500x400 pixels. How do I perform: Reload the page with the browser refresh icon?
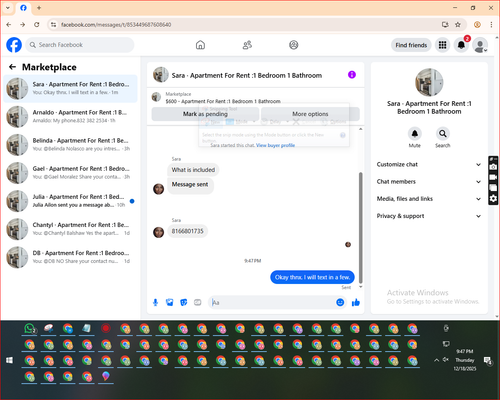coord(37,25)
